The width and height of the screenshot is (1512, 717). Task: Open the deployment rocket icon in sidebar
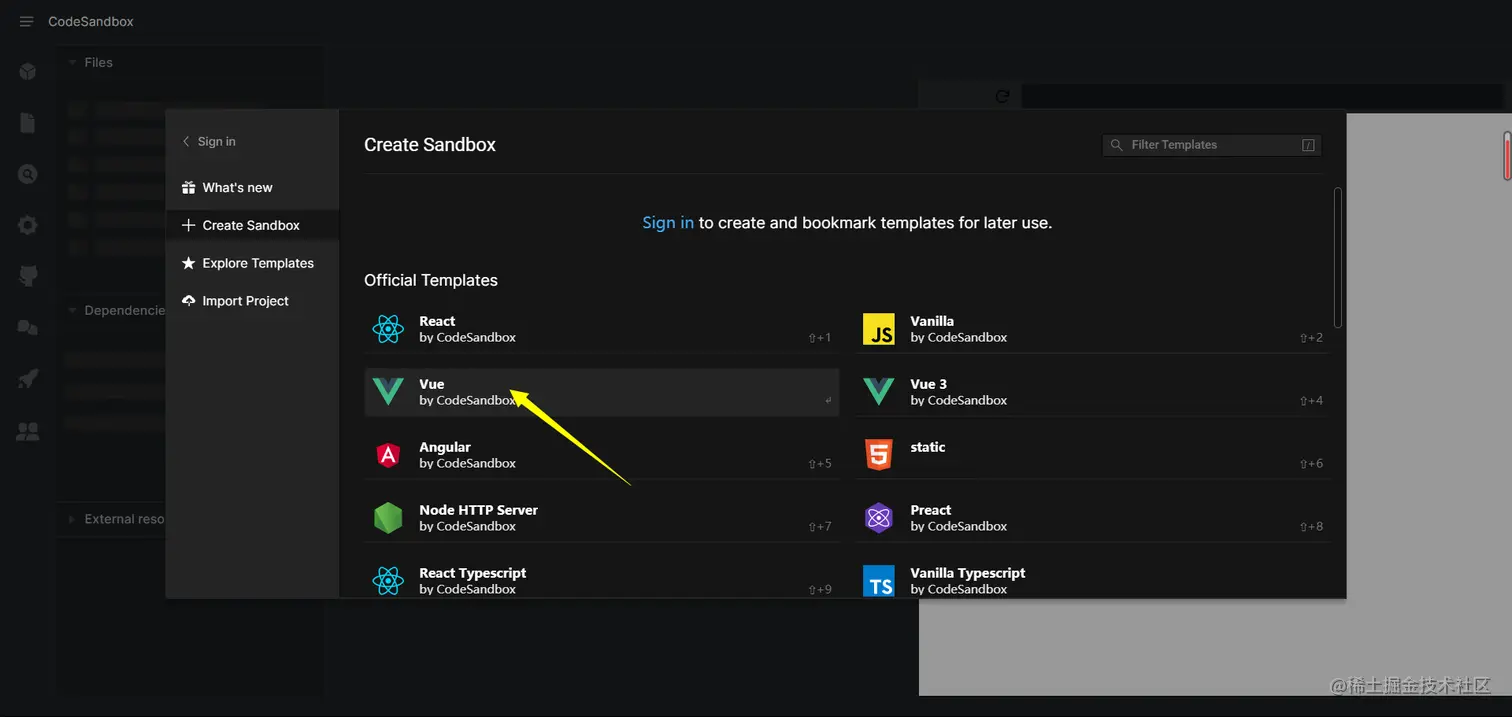click(28, 379)
